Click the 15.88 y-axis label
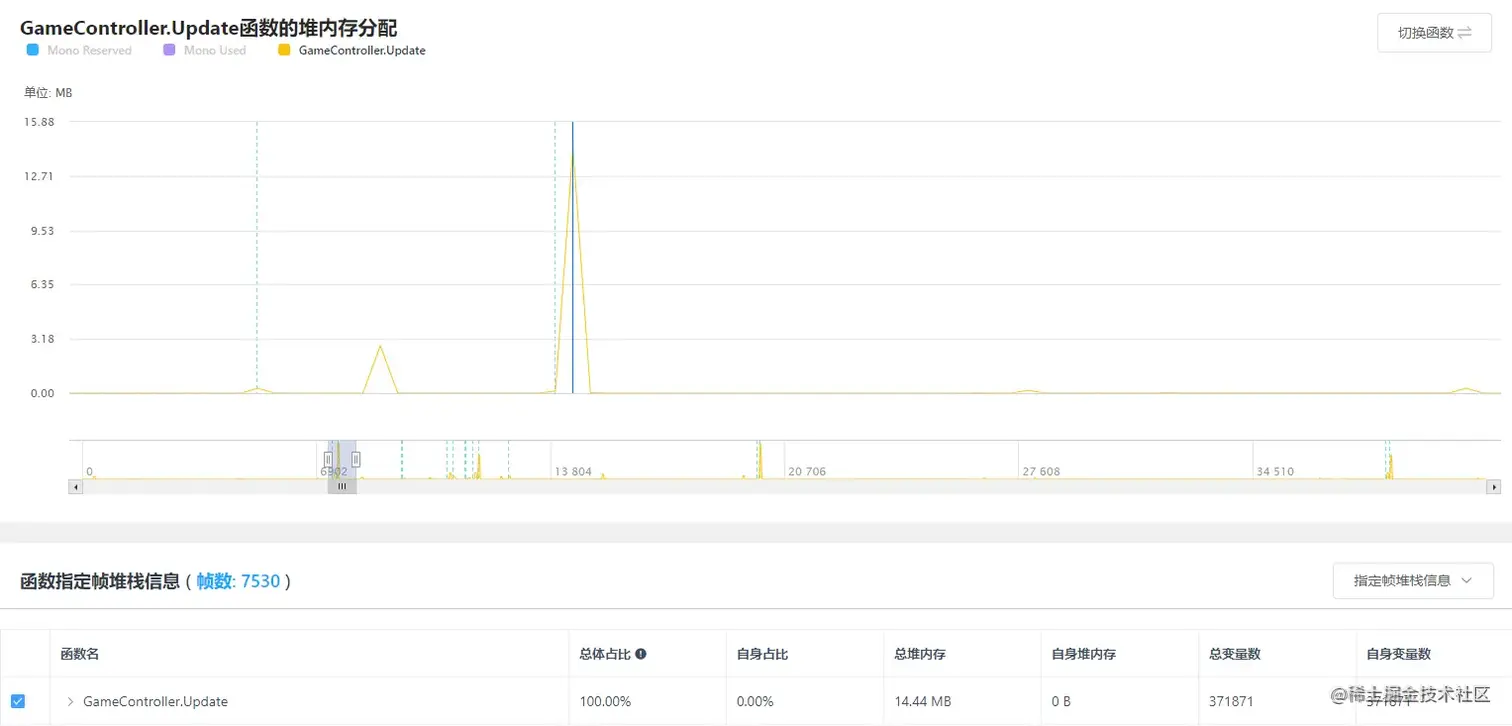Image resolution: width=1512 pixels, height=726 pixels. 41,122
